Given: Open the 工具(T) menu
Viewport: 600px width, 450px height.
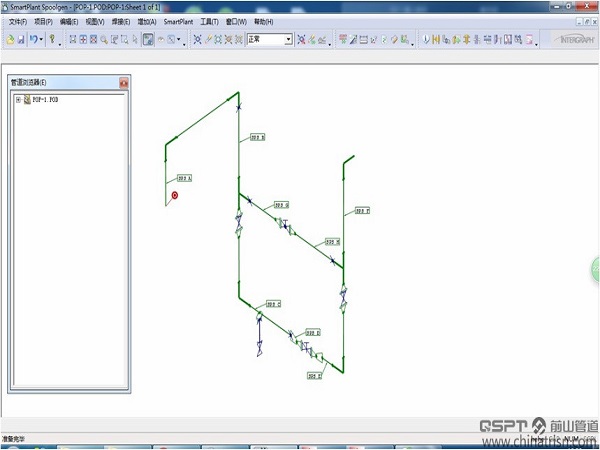Looking at the screenshot, I should click(209, 22).
